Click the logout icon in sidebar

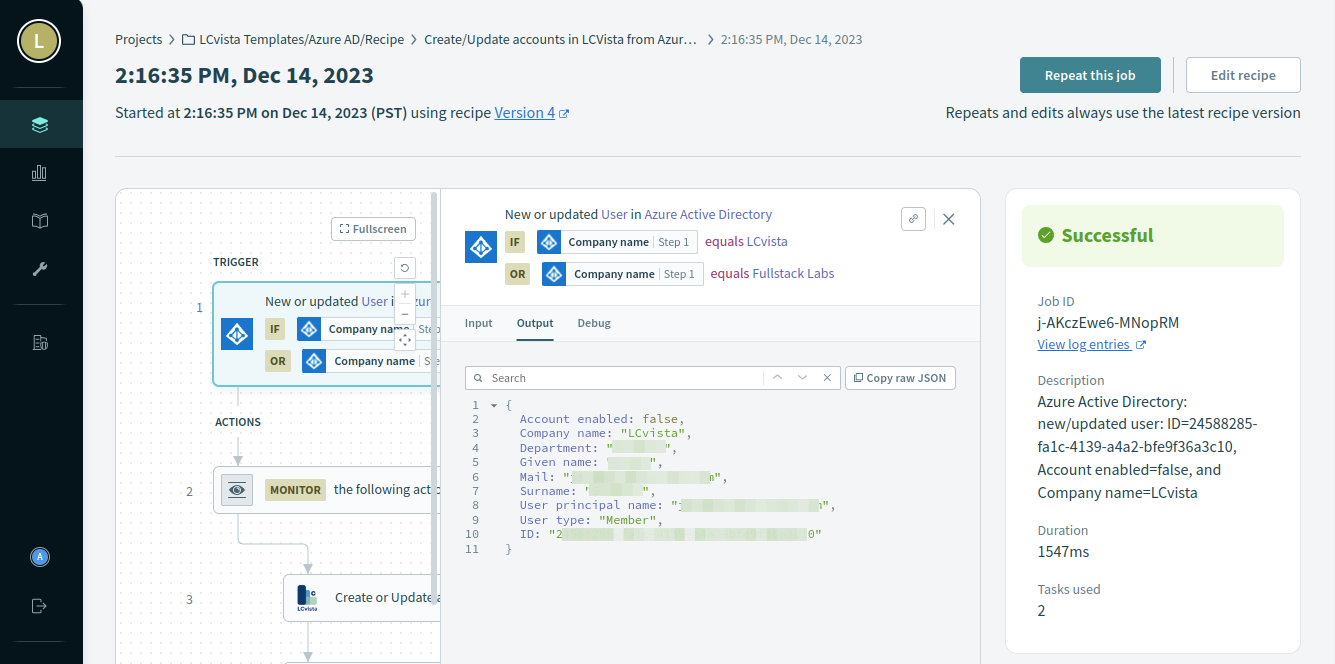coord(40,606)
